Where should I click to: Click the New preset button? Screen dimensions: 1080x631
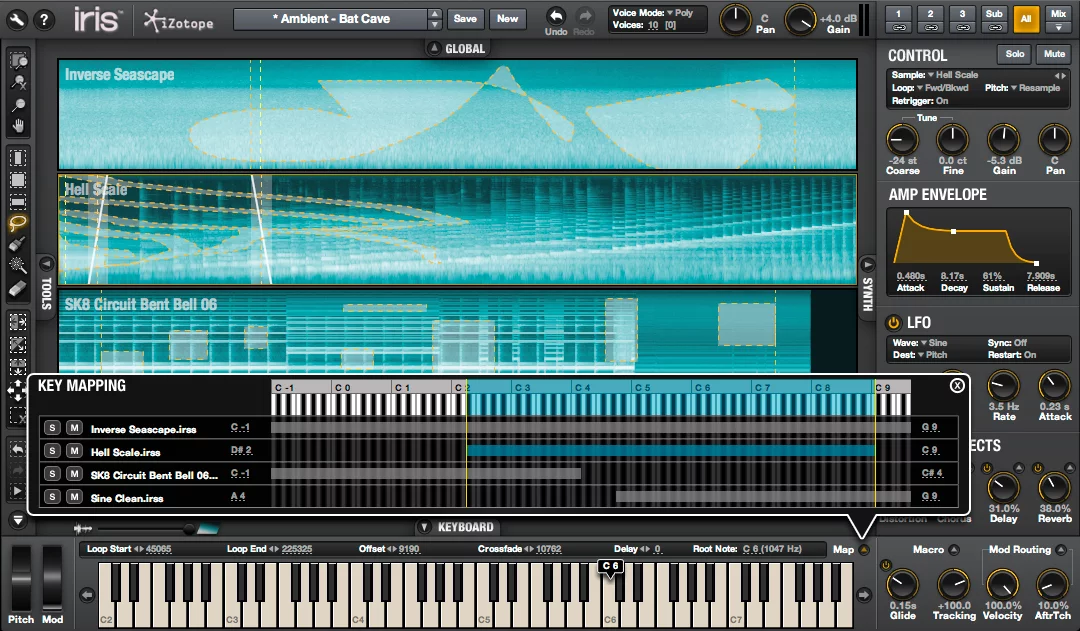(x=509, y=19)
